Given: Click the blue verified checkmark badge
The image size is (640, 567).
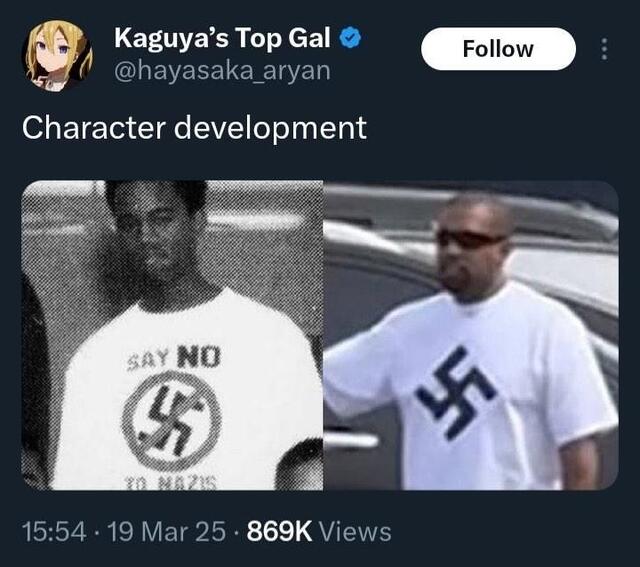Looking at the screenshot, I should [x=350, y=38].
